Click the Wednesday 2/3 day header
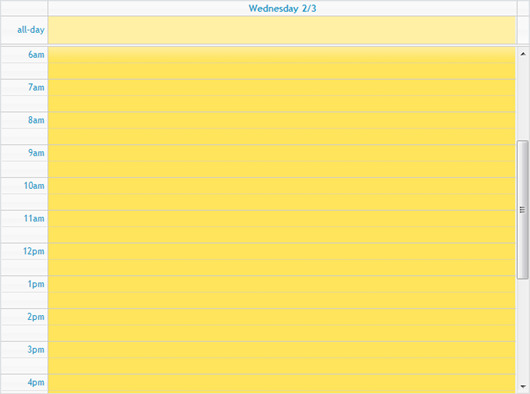The width and height of the screenshot is (530, 394). pos(282,8)
